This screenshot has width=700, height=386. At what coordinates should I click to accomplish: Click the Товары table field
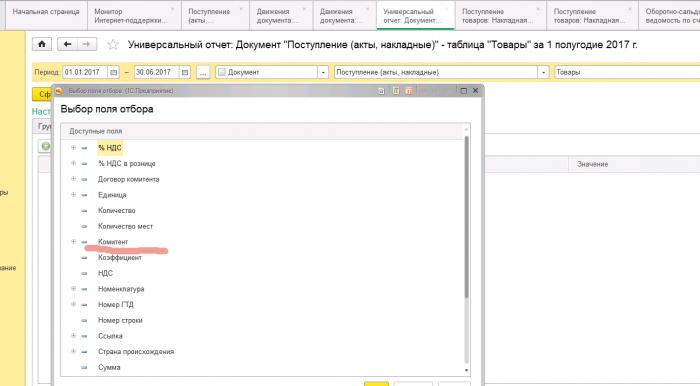(x=627, y=72)
